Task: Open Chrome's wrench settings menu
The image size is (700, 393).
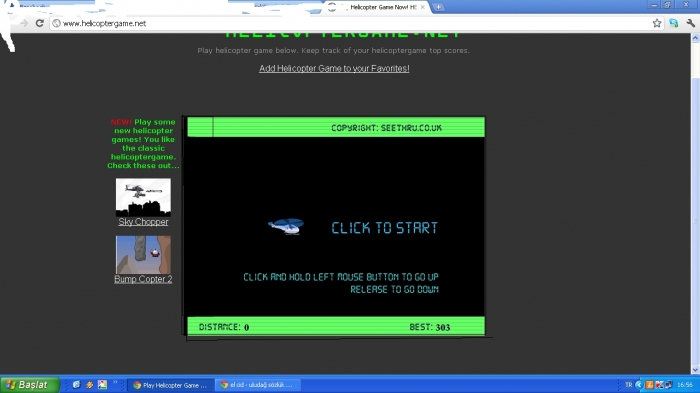Action: (x=691, y=23)
